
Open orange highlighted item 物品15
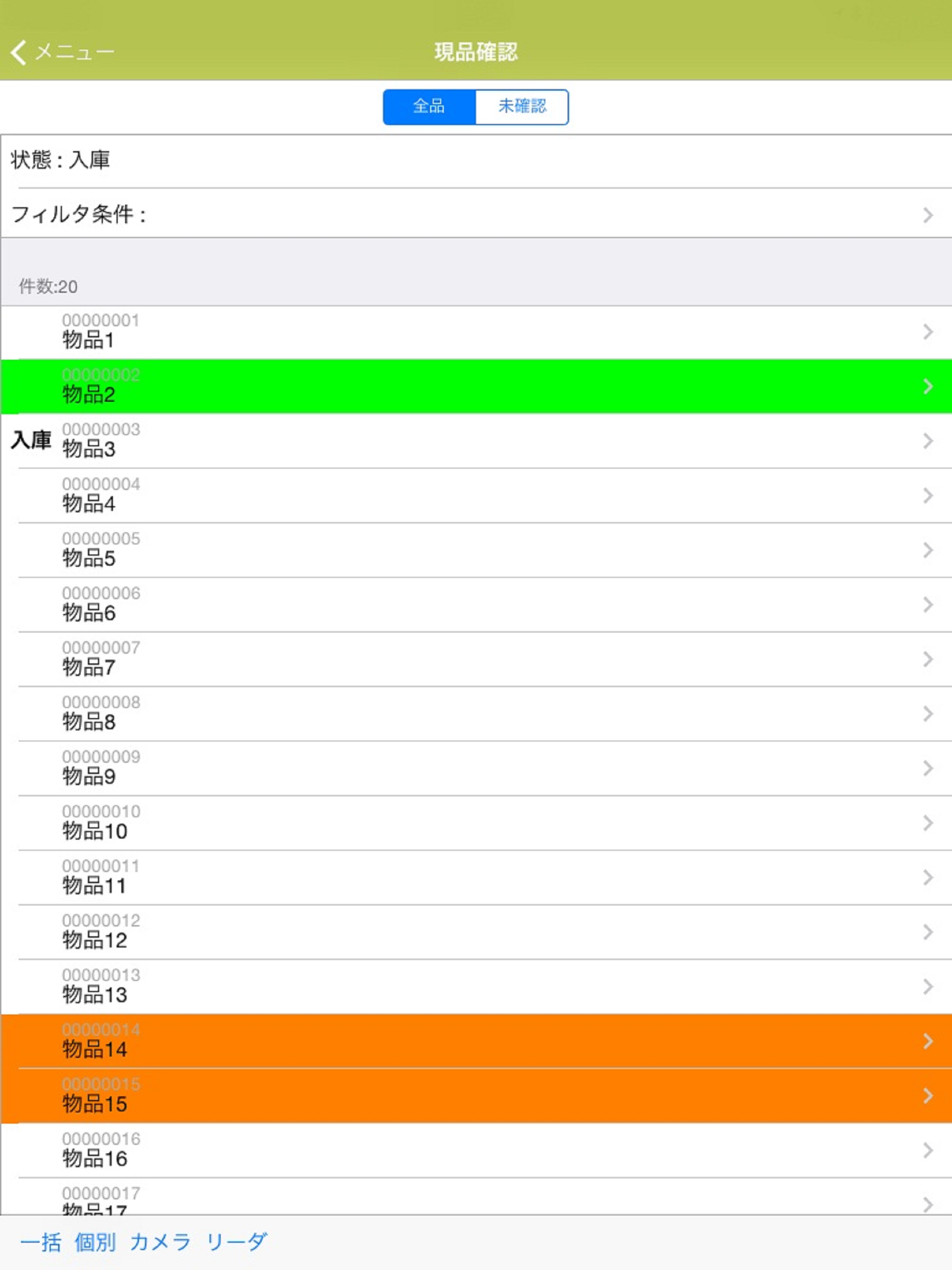coord(476,1096)
